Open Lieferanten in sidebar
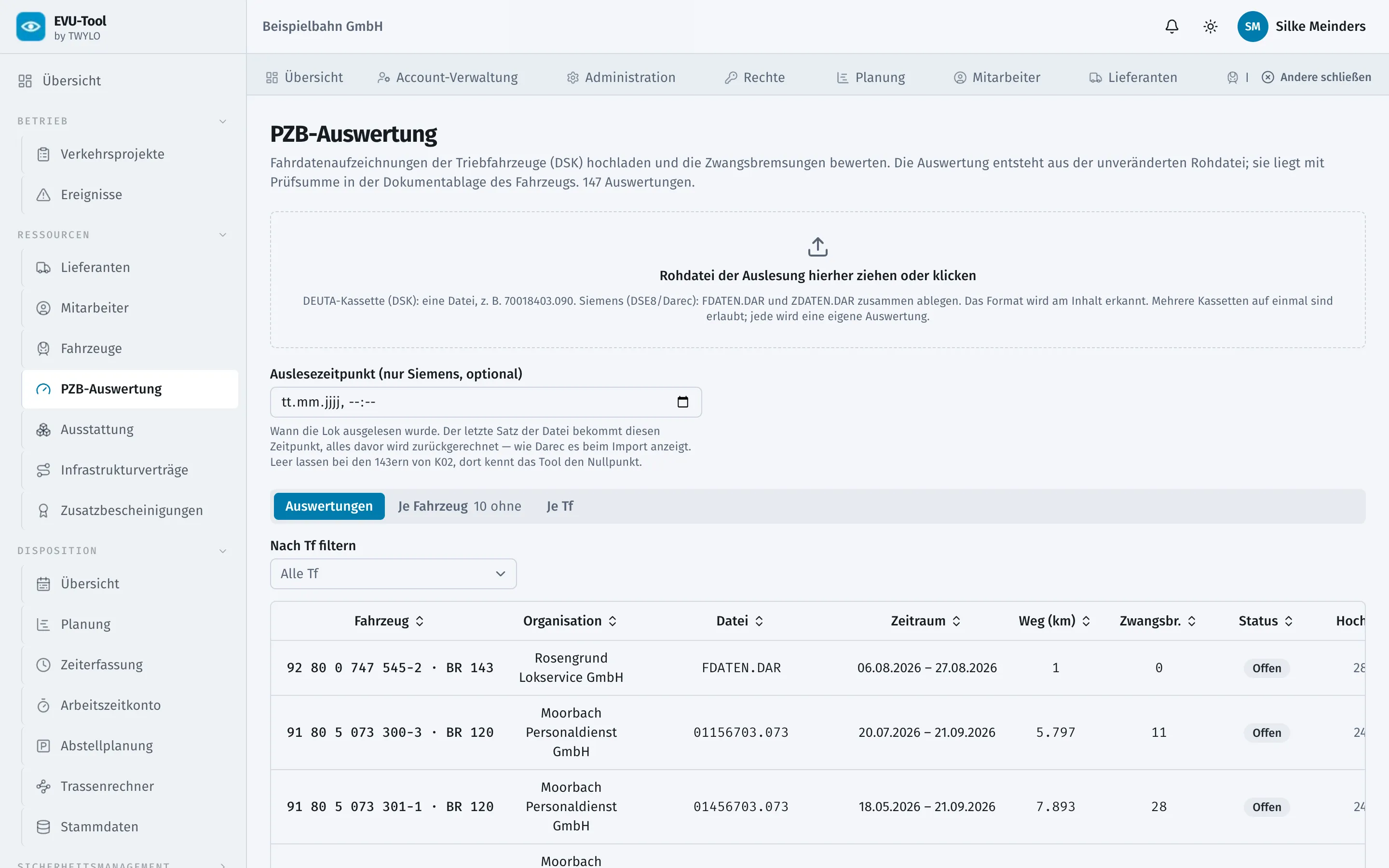The width and height of the screenshot is (1389, 868). (130, 268)
